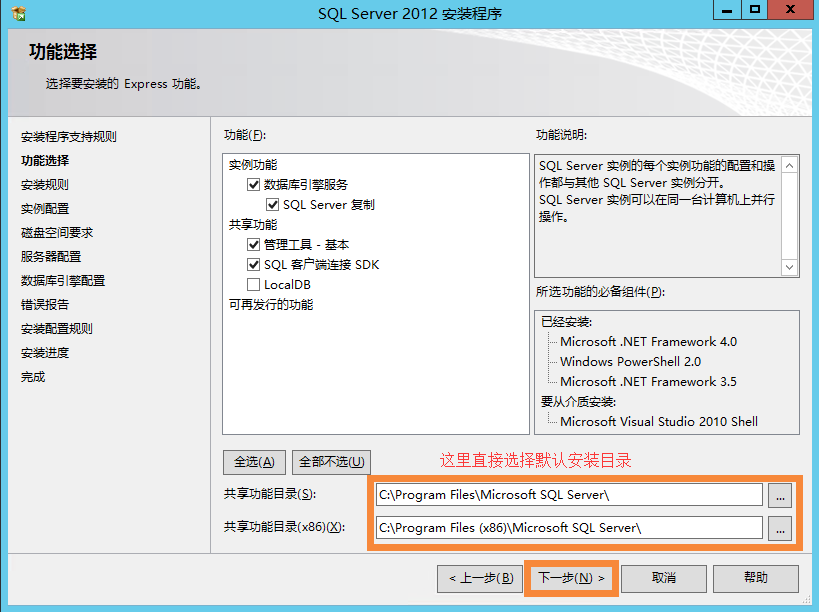Select Microsoft .NET Framework 4.0 entry
The image size is (819, 612).
(x=648, y=342)
